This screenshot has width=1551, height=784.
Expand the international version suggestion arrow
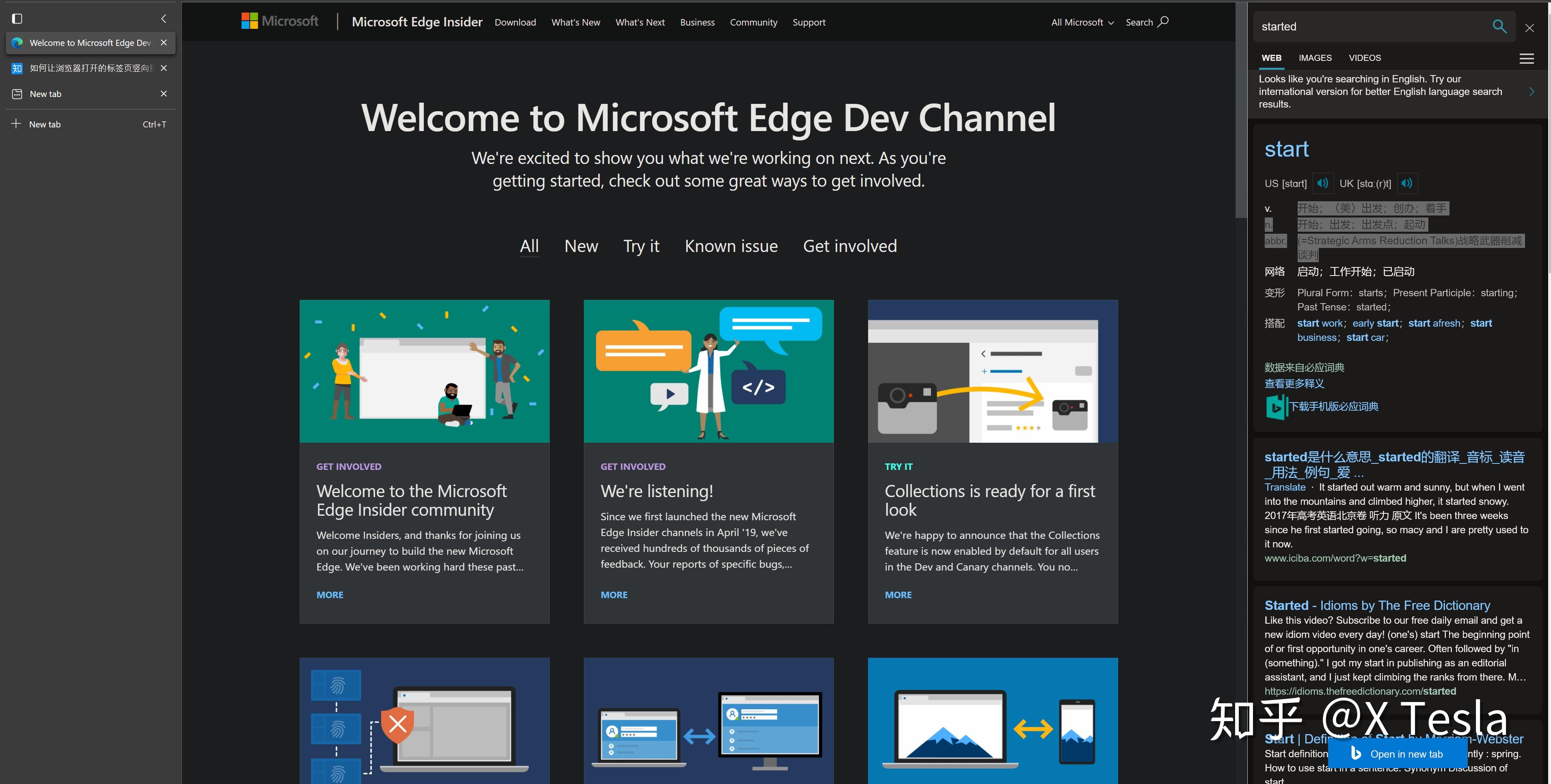point(1532,91)
